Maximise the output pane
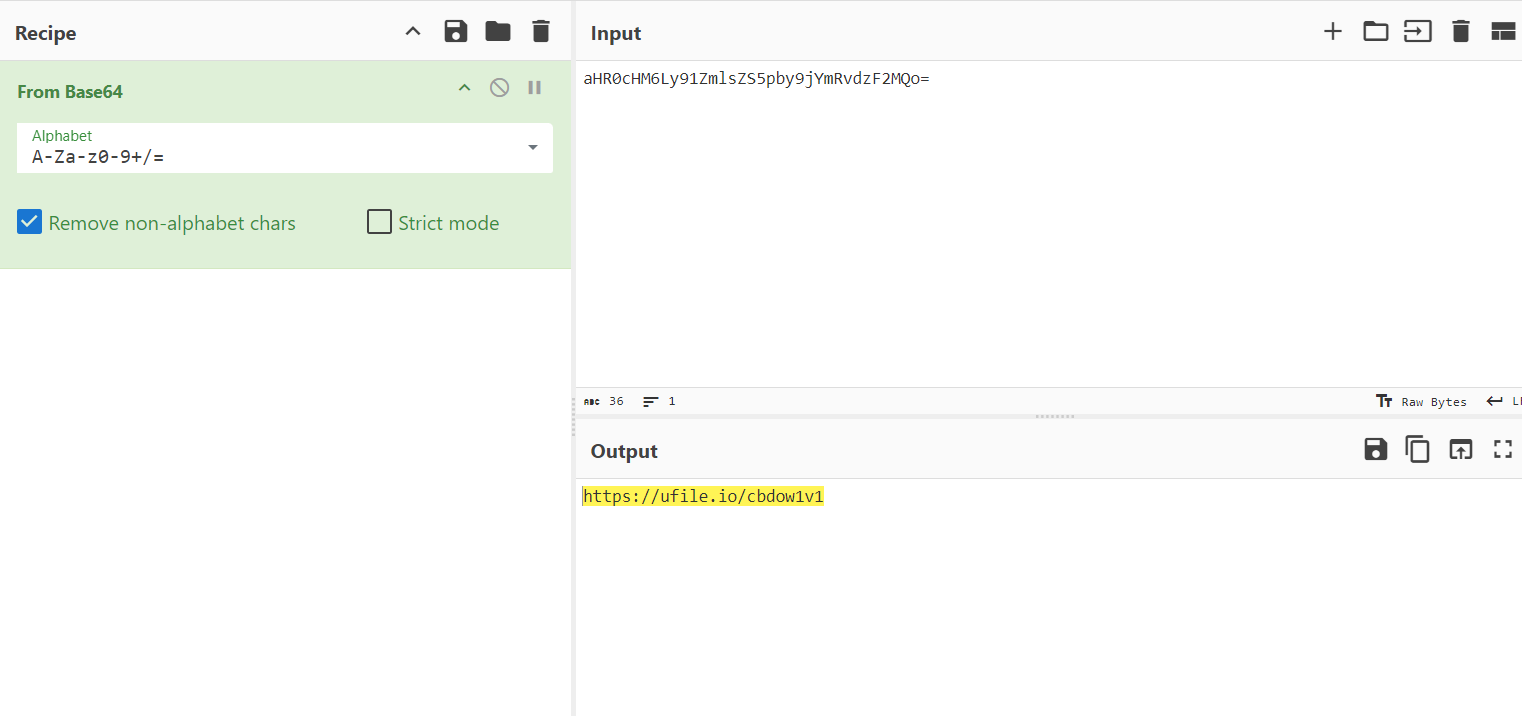Screen dimensions: 1522x716 click(1503, 450)
